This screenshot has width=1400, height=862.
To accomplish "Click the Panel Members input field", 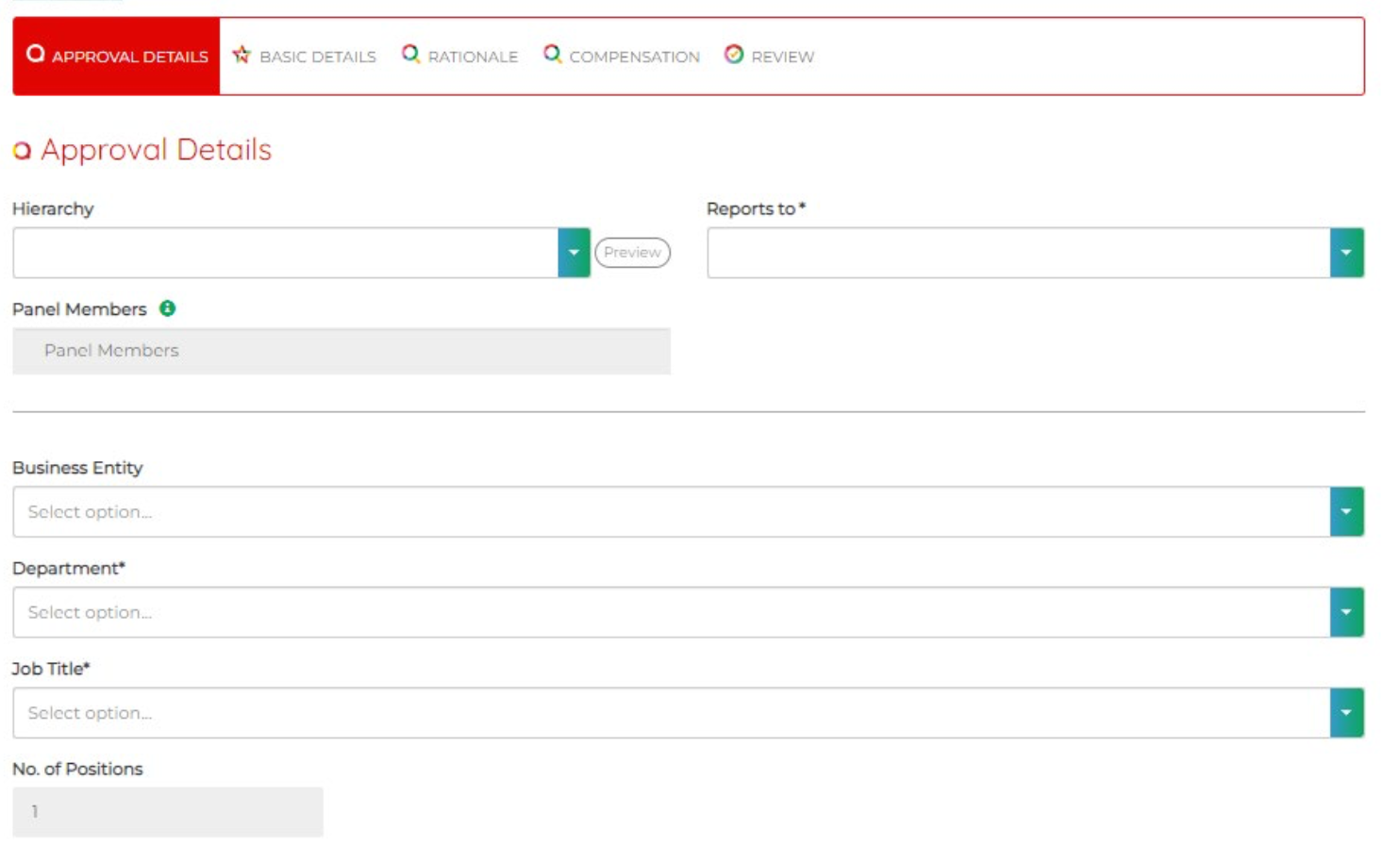I will pos(342,349).
